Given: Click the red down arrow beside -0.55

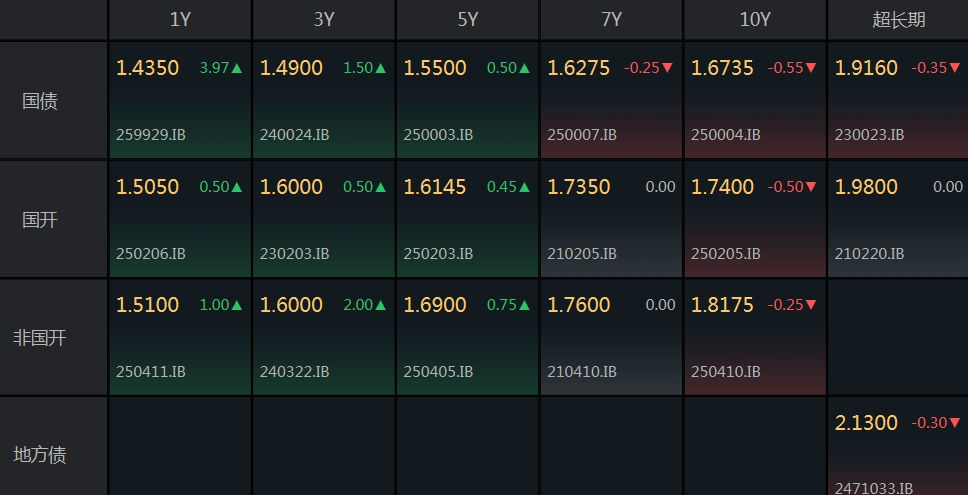Looking at the screenshot, I should [811, 69].
